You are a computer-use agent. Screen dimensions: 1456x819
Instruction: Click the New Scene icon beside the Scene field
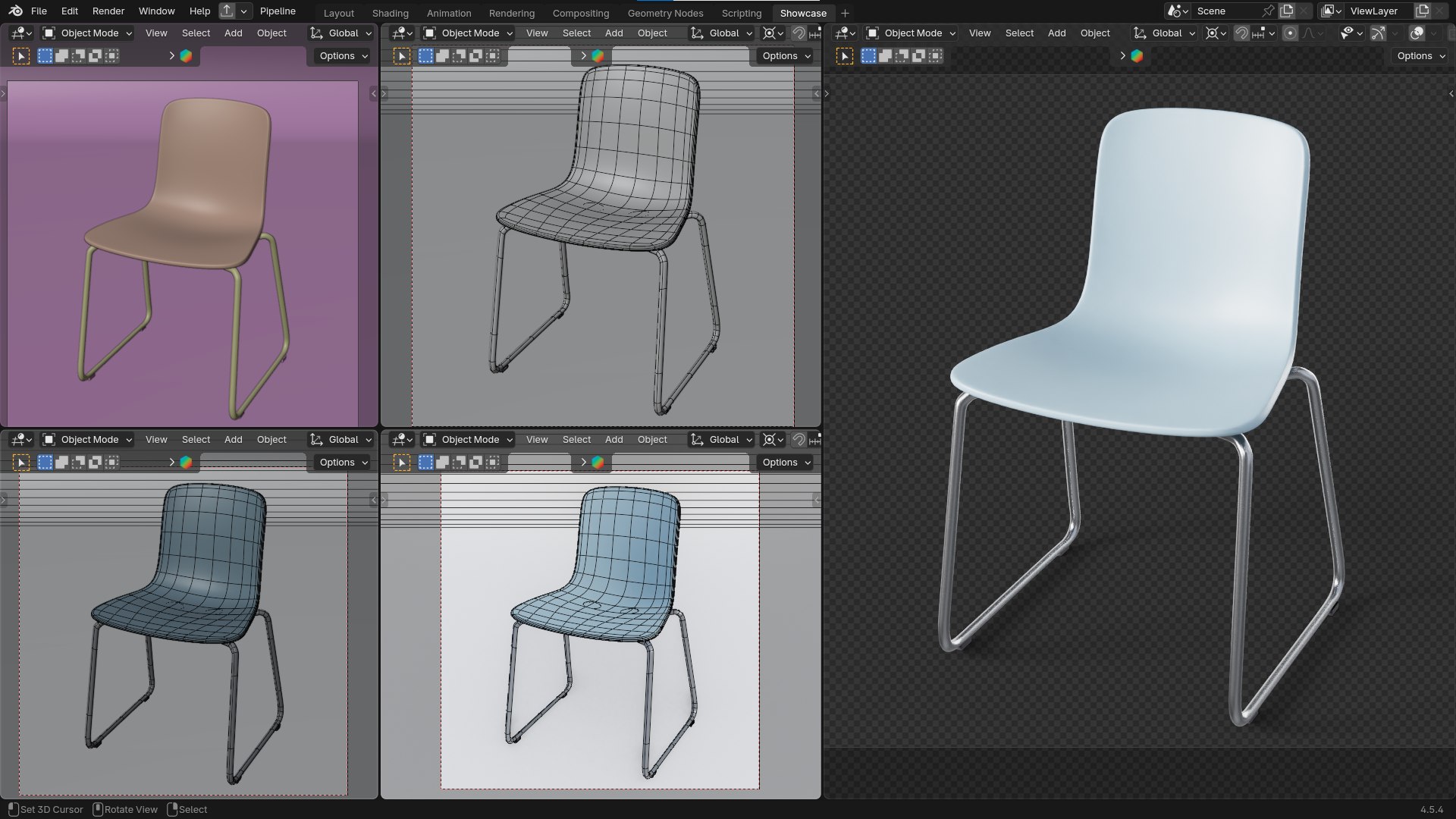(1287, 11)
